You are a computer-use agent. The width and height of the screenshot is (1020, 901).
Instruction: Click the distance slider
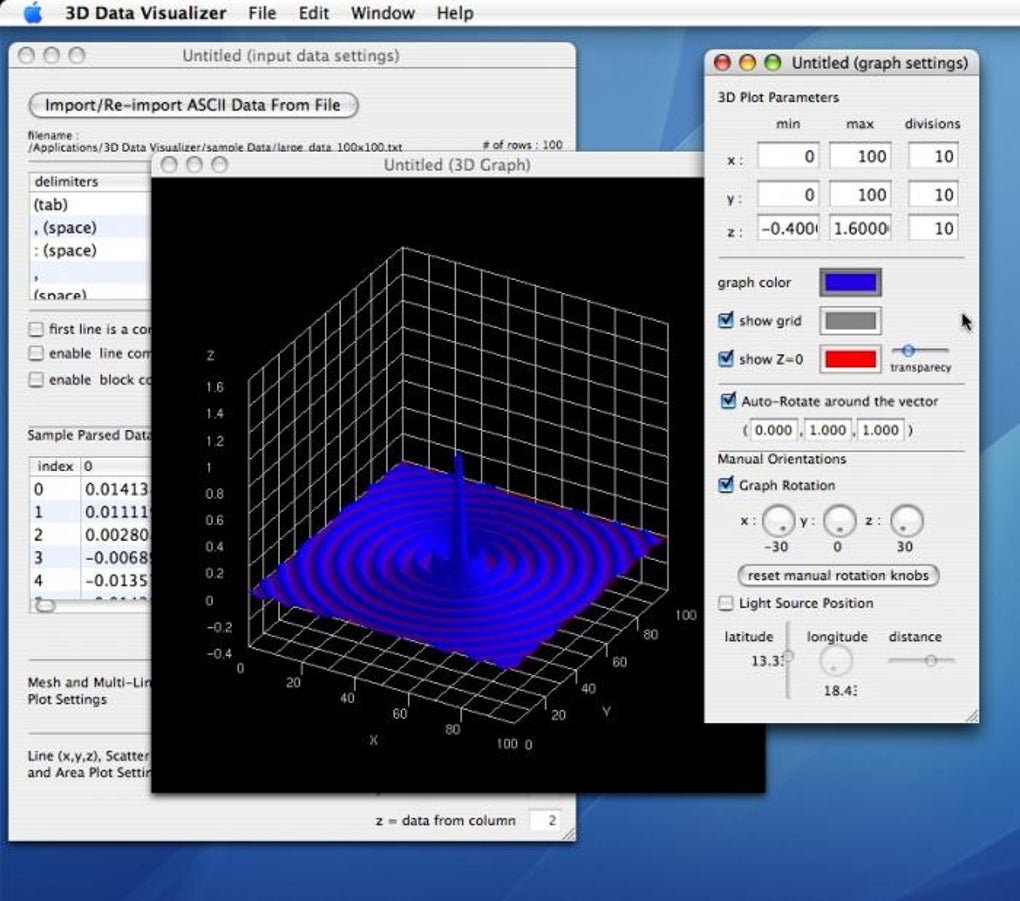(929, 660)
